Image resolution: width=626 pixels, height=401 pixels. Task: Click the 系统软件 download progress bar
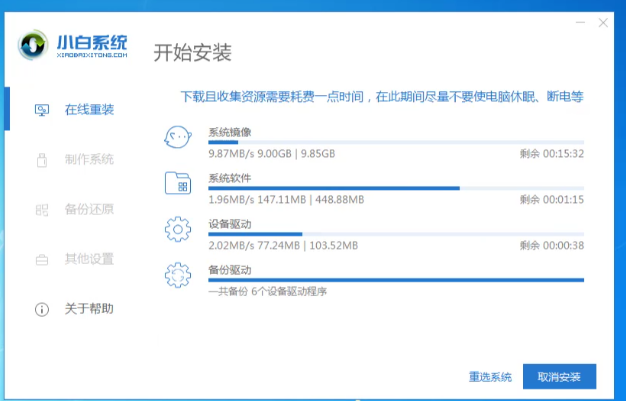[x=395, y=188]
